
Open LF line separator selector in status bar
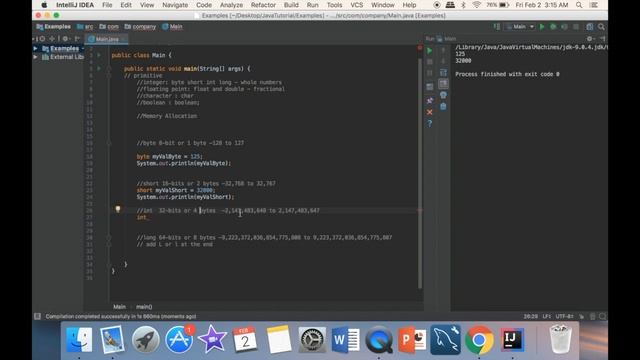click(x=547, y=316)
